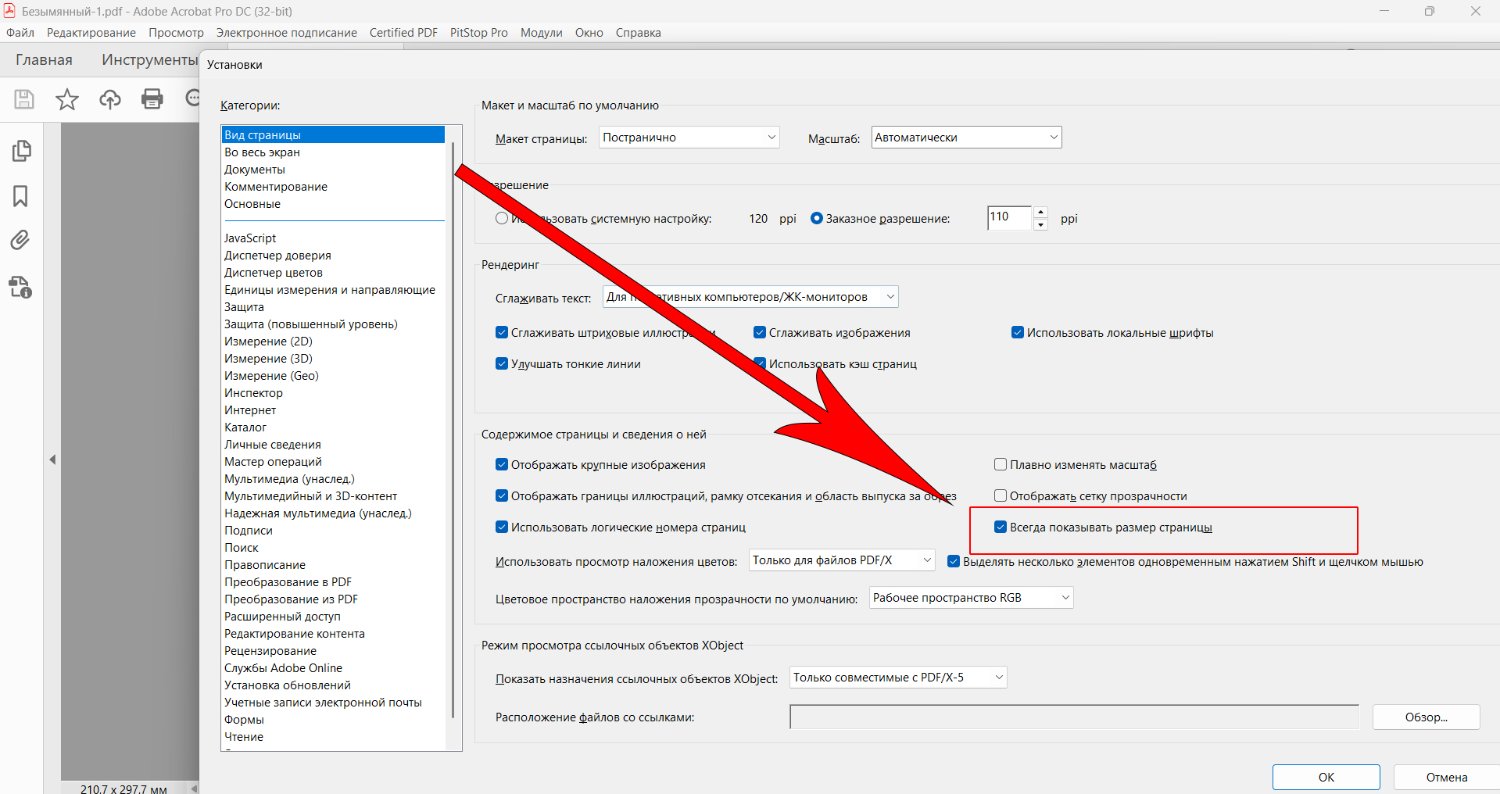Click the "Расположение файлов со ссылками" field

click(x=1074, y=717)
